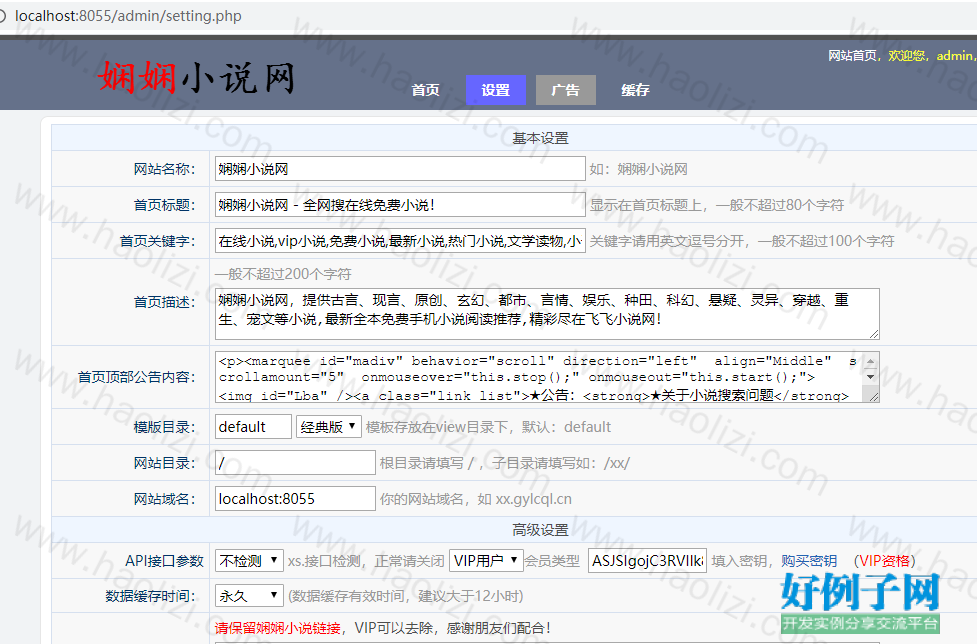The width and height of the screenshot is (977, 644).
Task: Focus the 网站域名 input field
Action: coord(295,499)
